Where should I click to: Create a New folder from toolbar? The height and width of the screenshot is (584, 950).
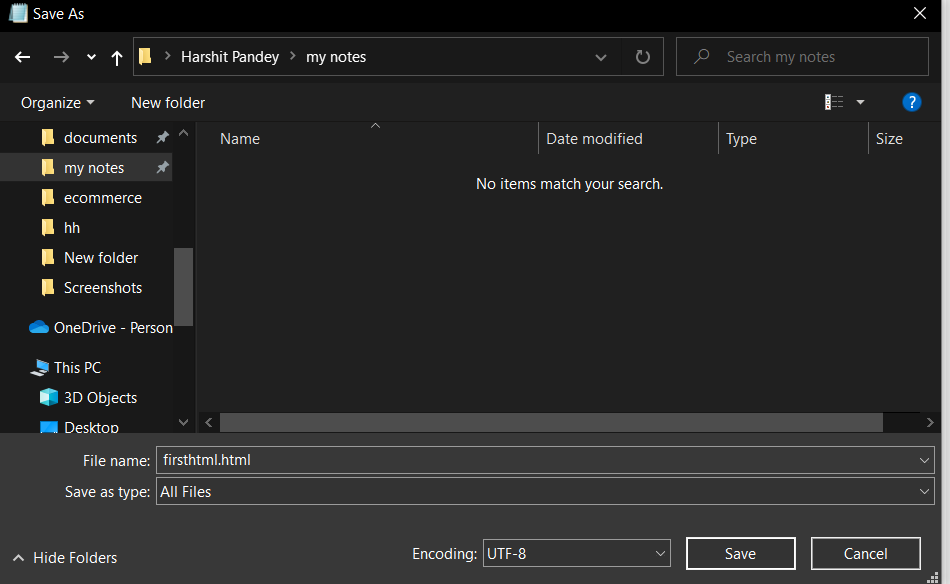point(168,103)
